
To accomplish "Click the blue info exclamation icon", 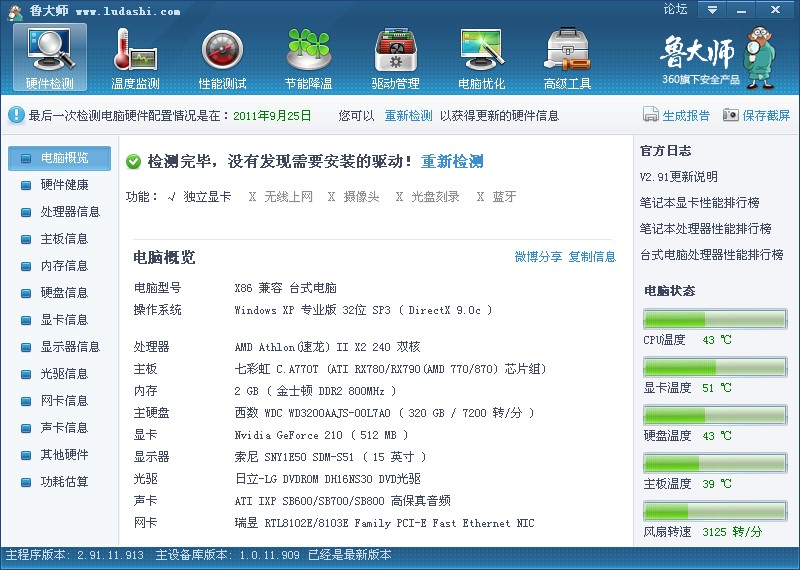I will click(x=16, y=115).
